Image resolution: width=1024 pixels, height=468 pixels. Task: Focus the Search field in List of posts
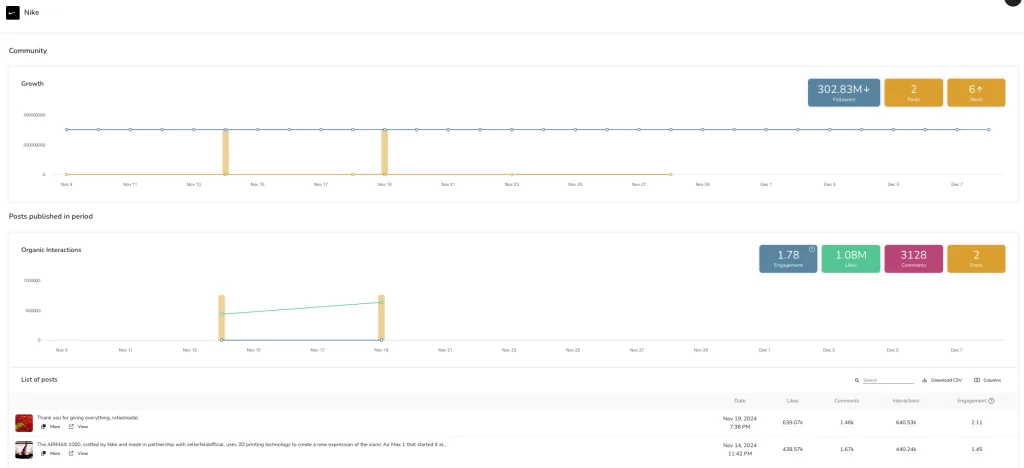pyautogui.click(x=888, y=380)
